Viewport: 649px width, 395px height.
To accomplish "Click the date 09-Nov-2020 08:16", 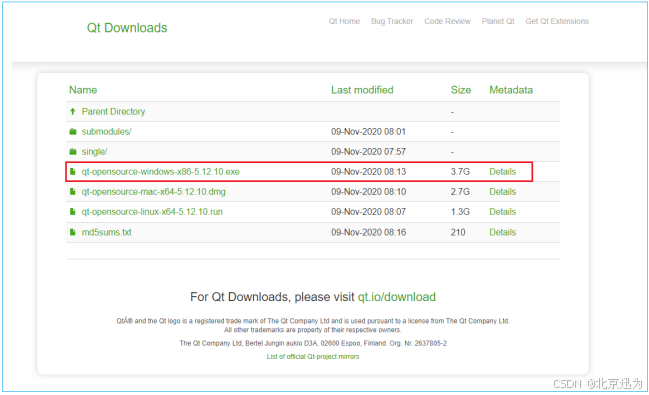I will pos(368,232).
